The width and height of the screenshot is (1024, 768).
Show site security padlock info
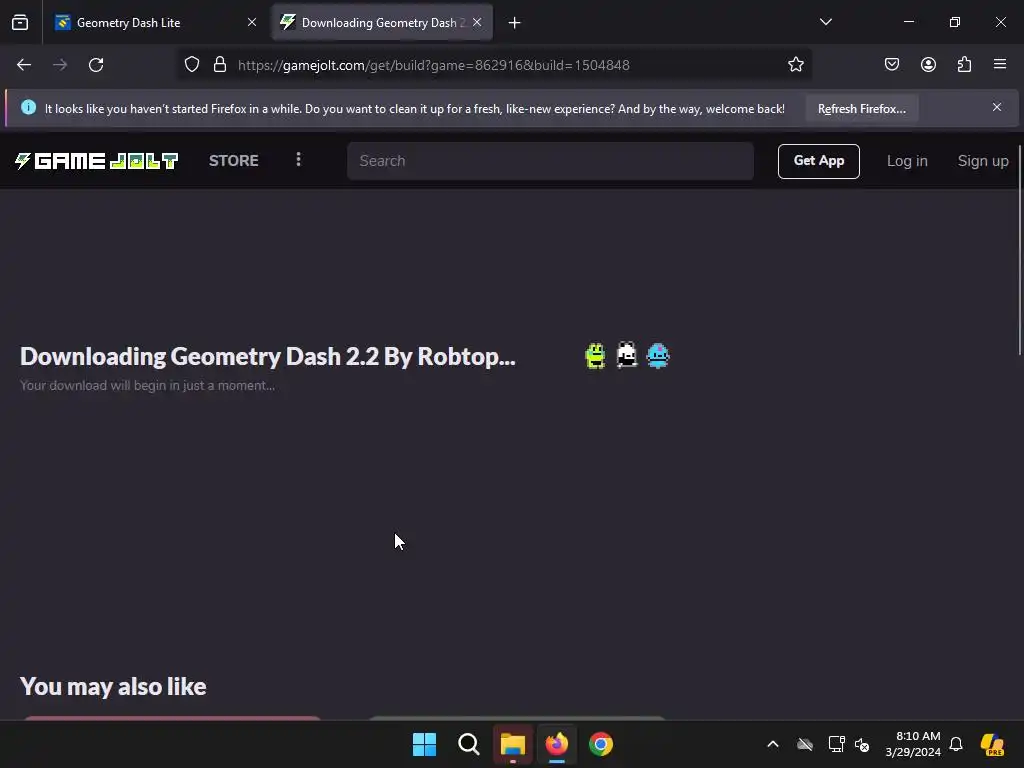pos(220,65)
